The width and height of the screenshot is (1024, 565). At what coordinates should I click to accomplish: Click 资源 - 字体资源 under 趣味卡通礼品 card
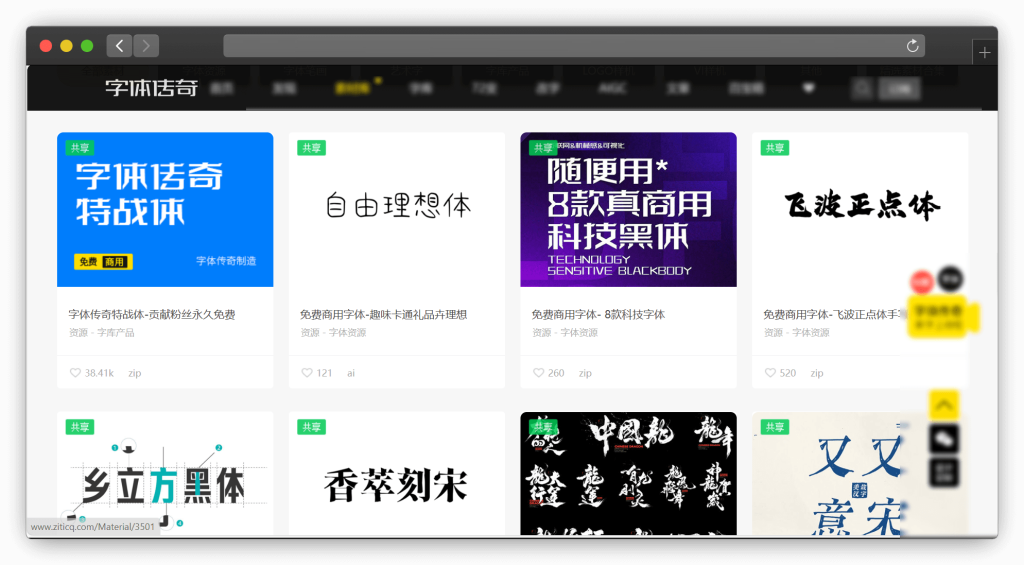click(x=333, y=332)
